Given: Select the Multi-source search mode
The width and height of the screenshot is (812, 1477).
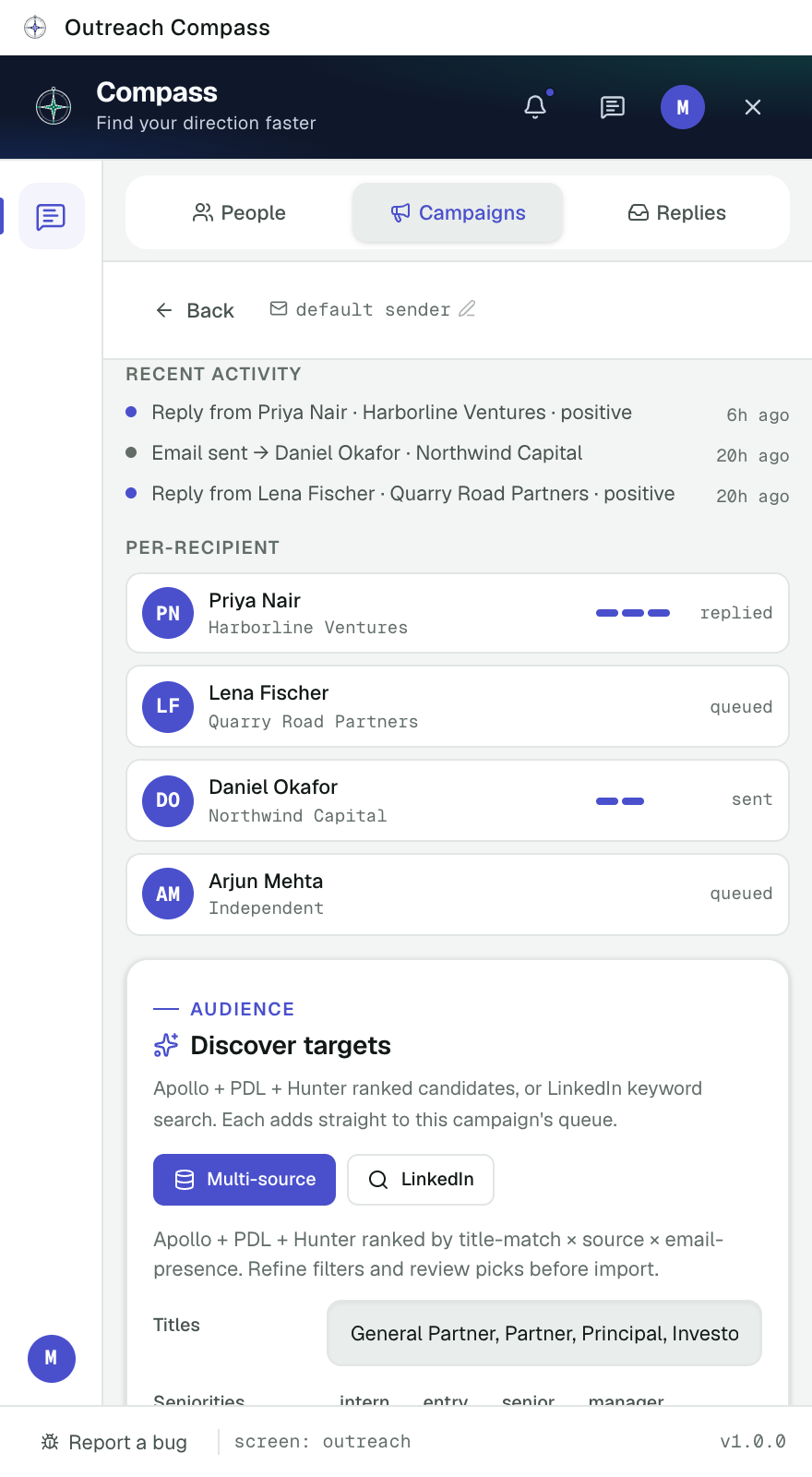Looking at the screenshot, I should point(245,1180).
